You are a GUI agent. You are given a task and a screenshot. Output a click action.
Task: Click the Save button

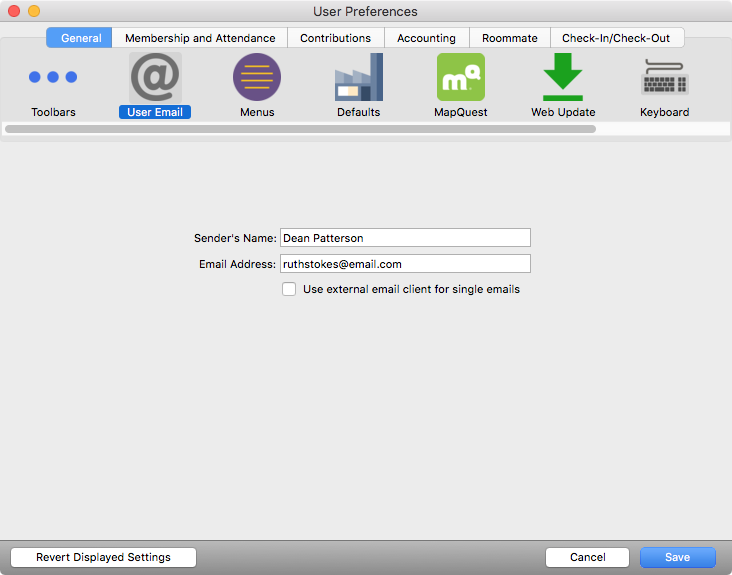click(677, 557)
